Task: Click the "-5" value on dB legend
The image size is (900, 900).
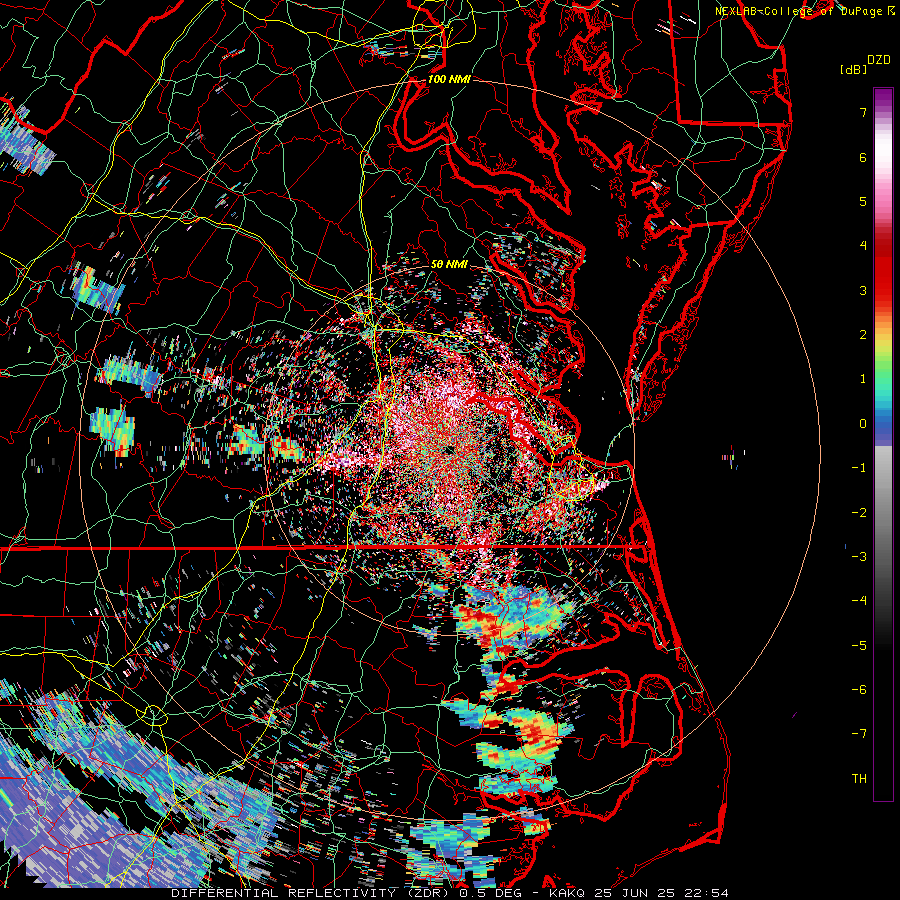Action: point(859,646)
